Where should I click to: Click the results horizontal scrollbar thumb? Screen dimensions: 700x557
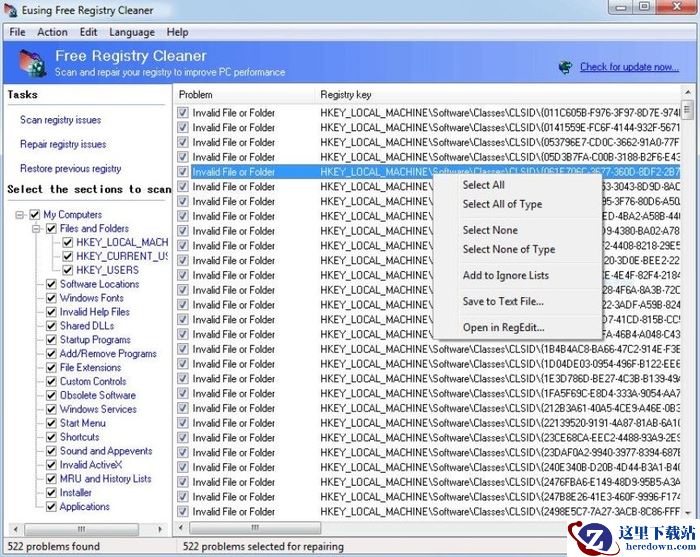click(x=255, y=528)
